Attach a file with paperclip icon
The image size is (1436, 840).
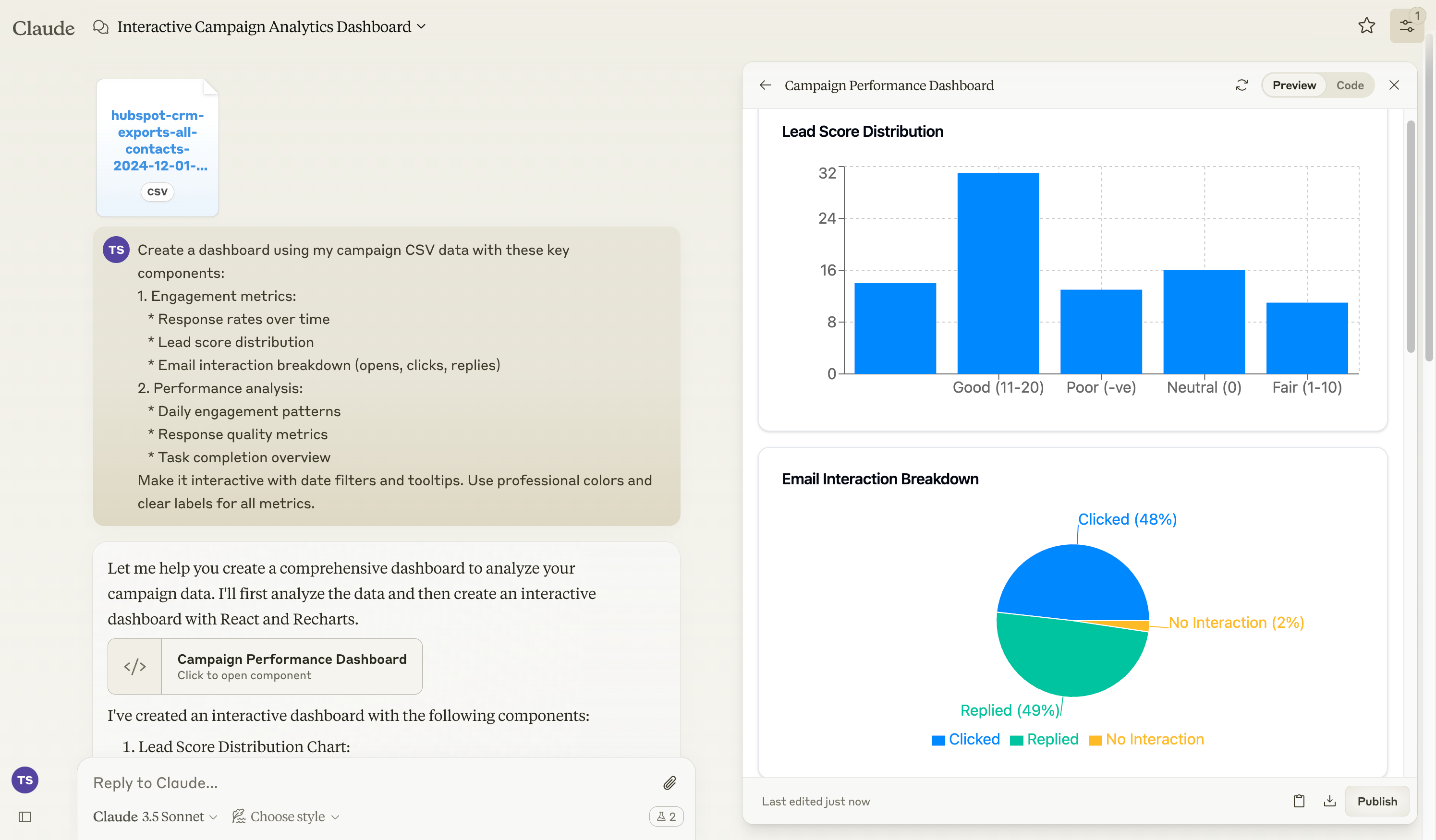tap(669, 782)
